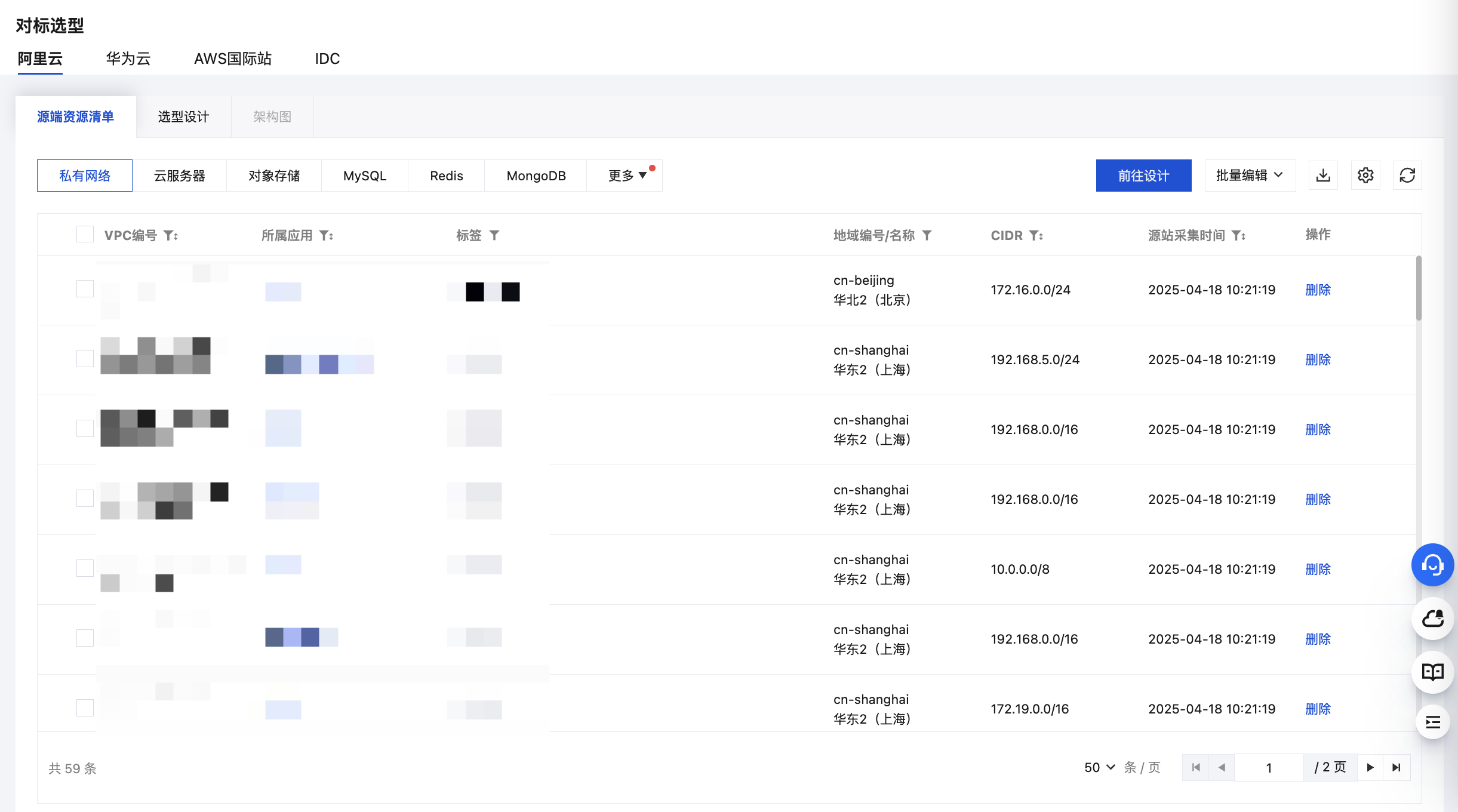Open the table settings gear icon
Viewport: 1458px width, 812px height.
pyautogui.click(x=1365, y=176)
